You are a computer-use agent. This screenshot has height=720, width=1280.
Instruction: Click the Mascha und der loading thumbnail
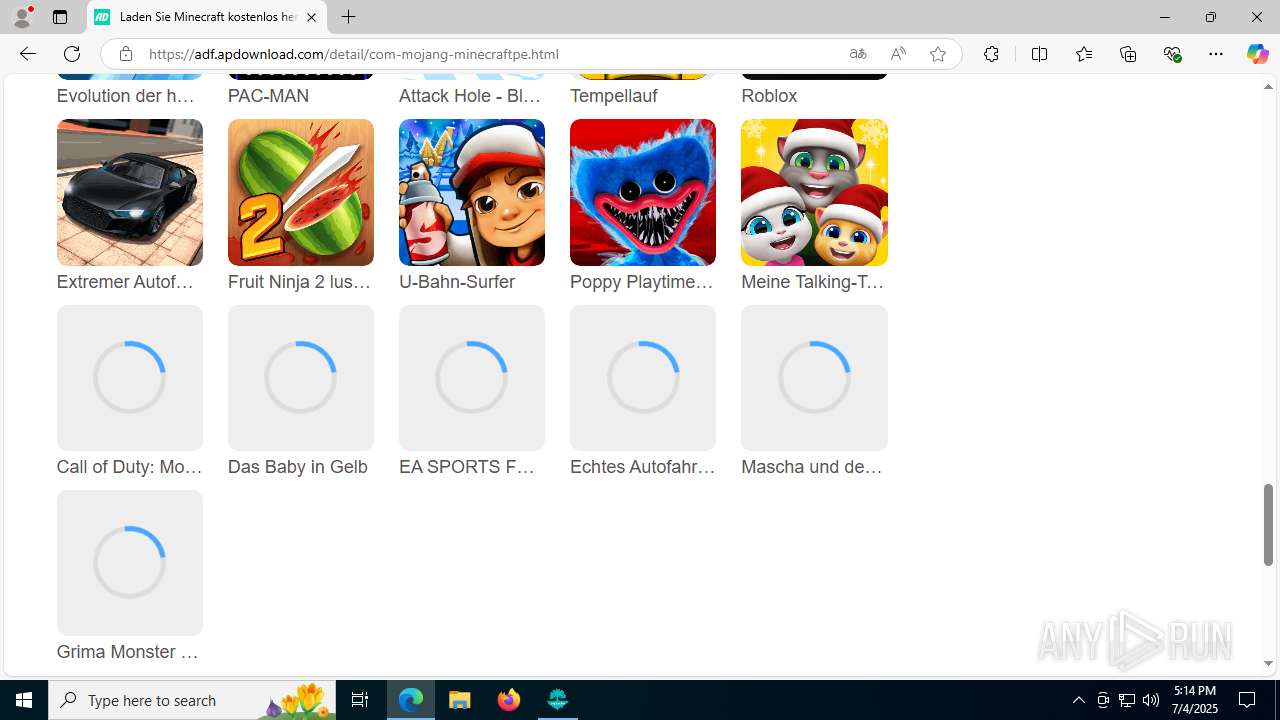click(814, 377)
